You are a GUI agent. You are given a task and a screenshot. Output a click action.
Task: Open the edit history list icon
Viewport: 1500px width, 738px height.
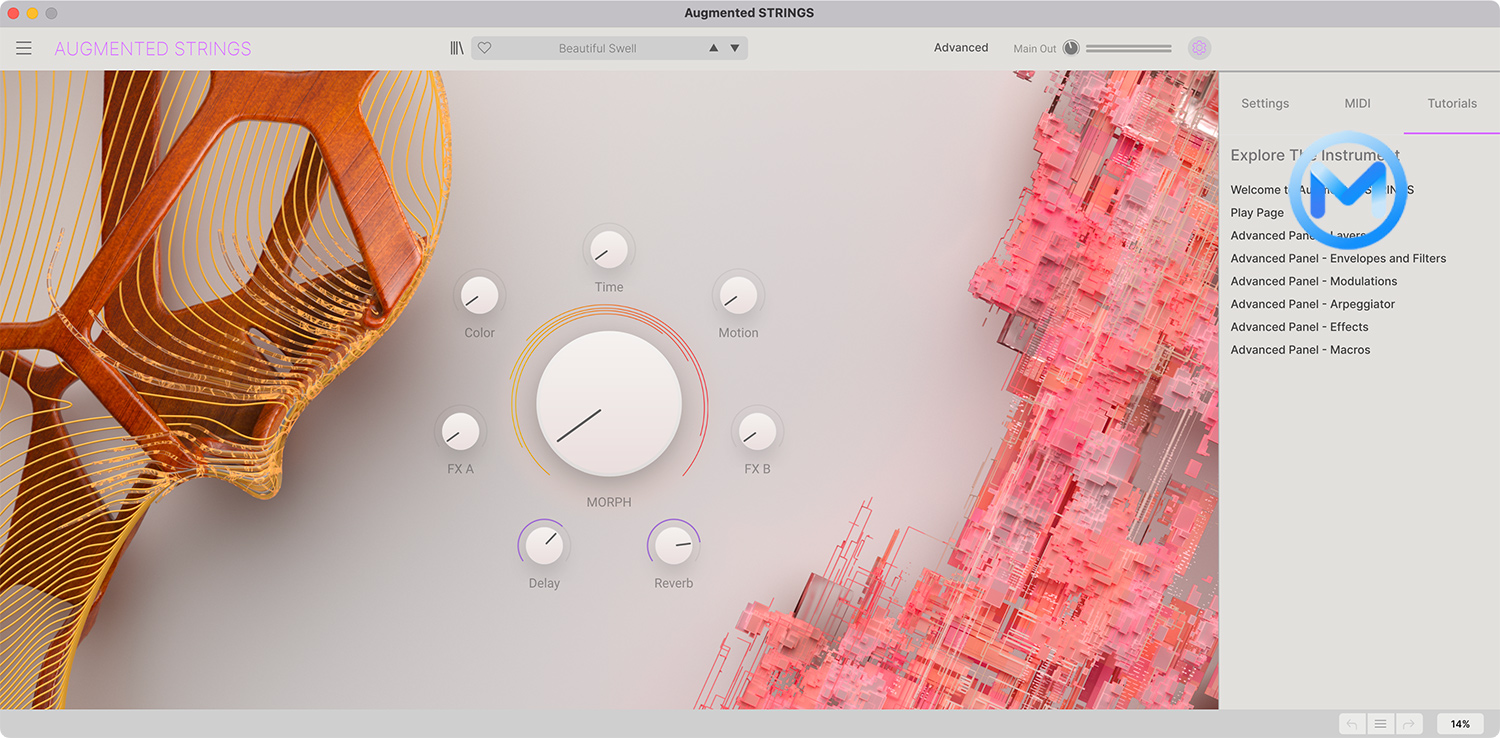point(1381,724)
